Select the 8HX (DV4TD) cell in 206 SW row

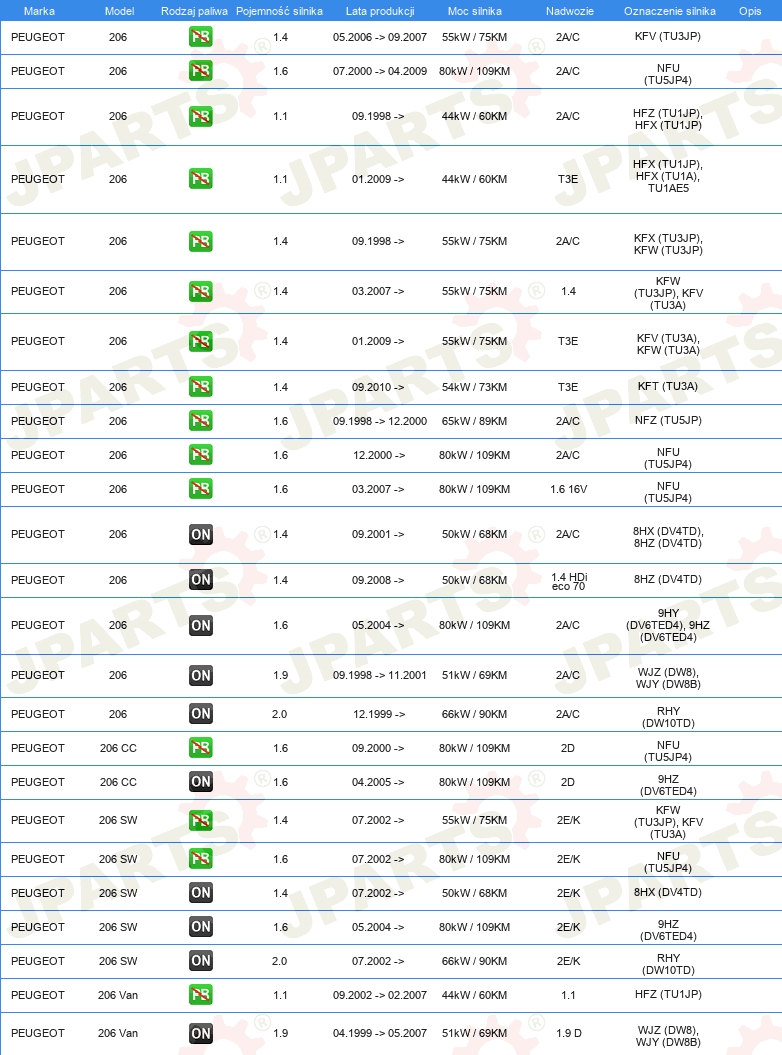tap(668, 892)
